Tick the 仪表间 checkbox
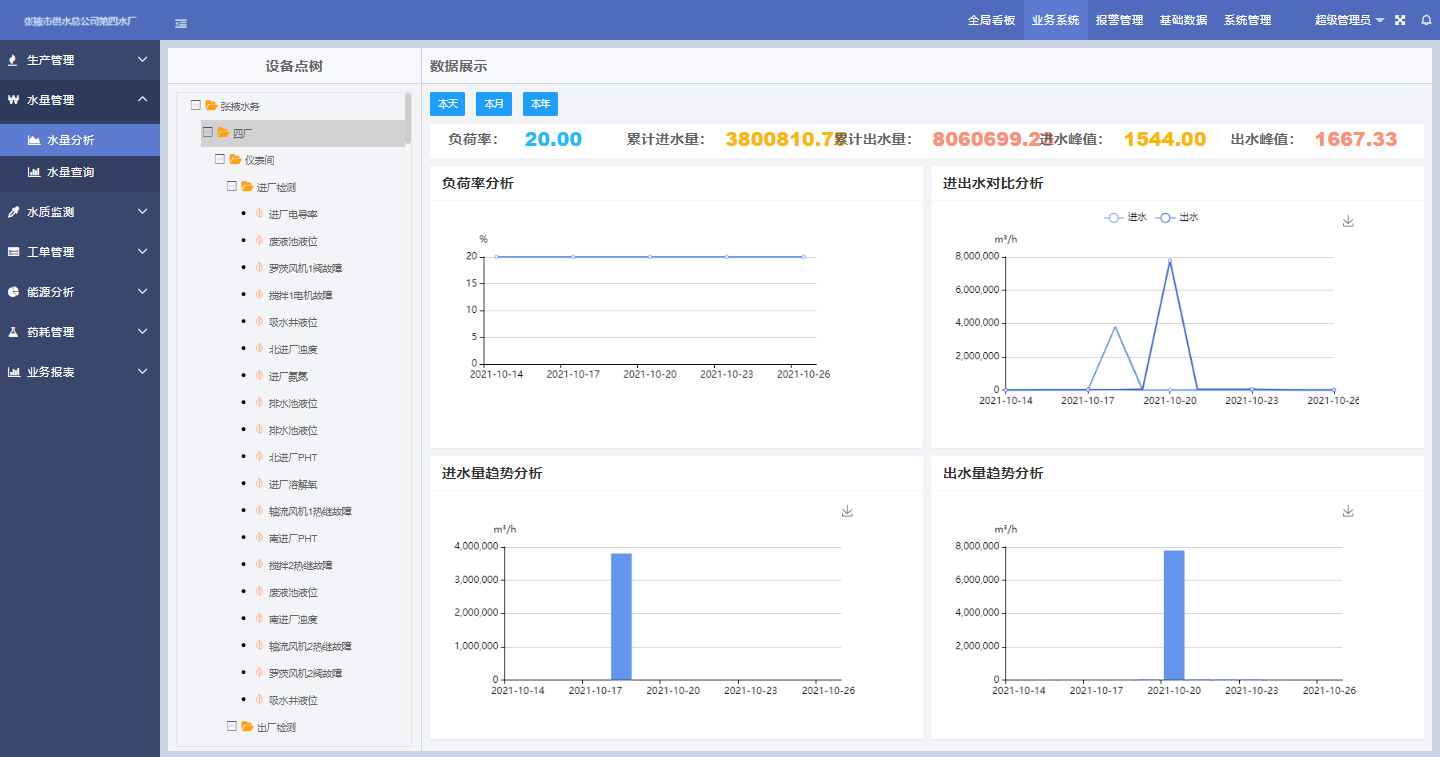Screen dimensions: 1440x757 pyautogui.click(x=220, y=160)
